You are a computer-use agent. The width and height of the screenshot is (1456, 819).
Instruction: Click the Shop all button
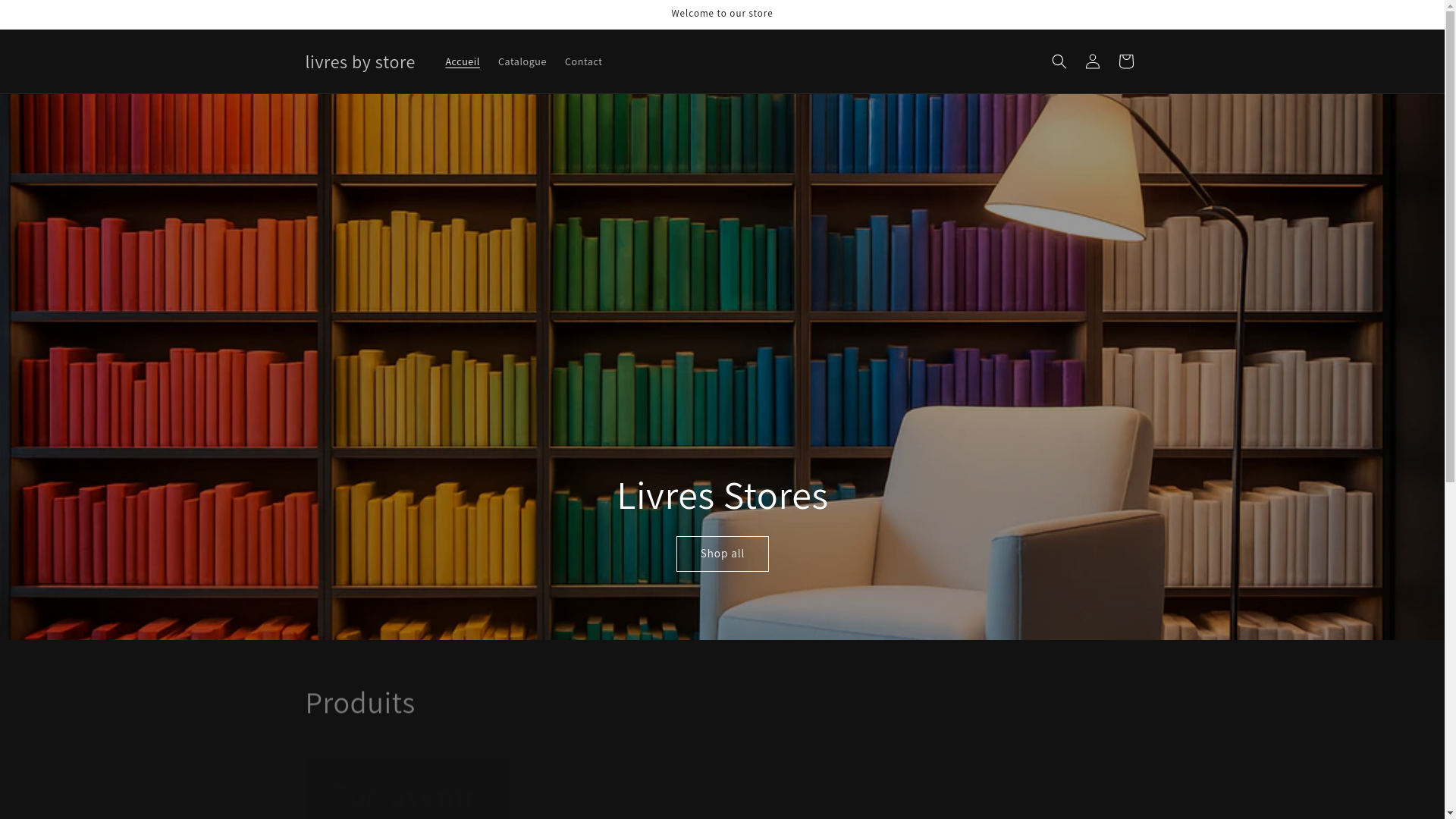click(722, 554)
